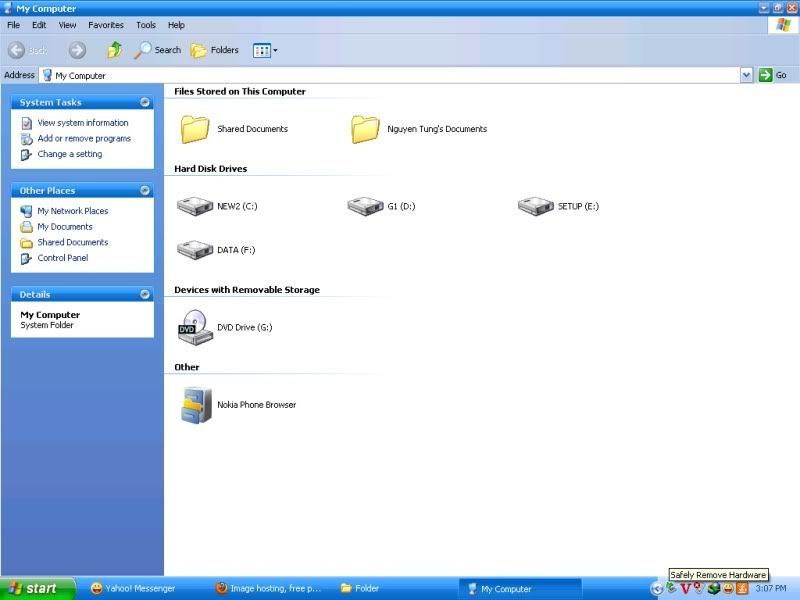Click the green globe tray icon
The image size is (800, 600).
coord(714,588)
